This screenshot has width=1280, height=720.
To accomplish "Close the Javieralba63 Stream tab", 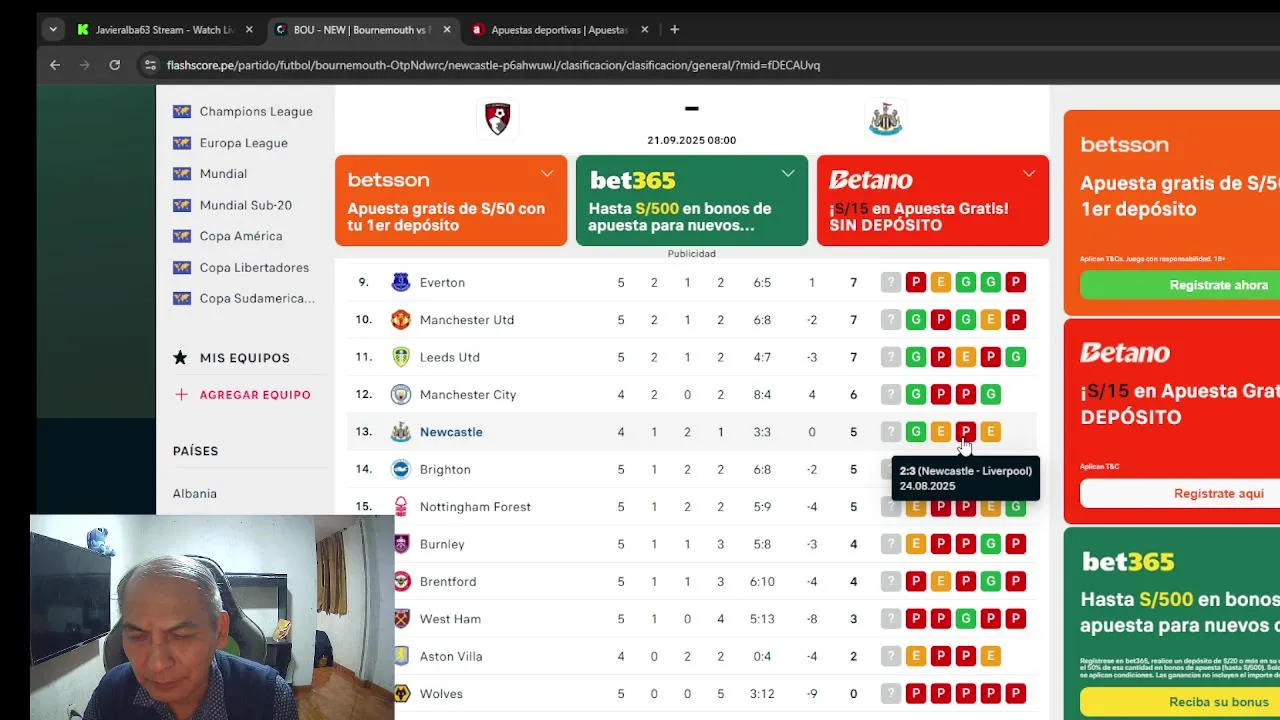I will point(249,30).
